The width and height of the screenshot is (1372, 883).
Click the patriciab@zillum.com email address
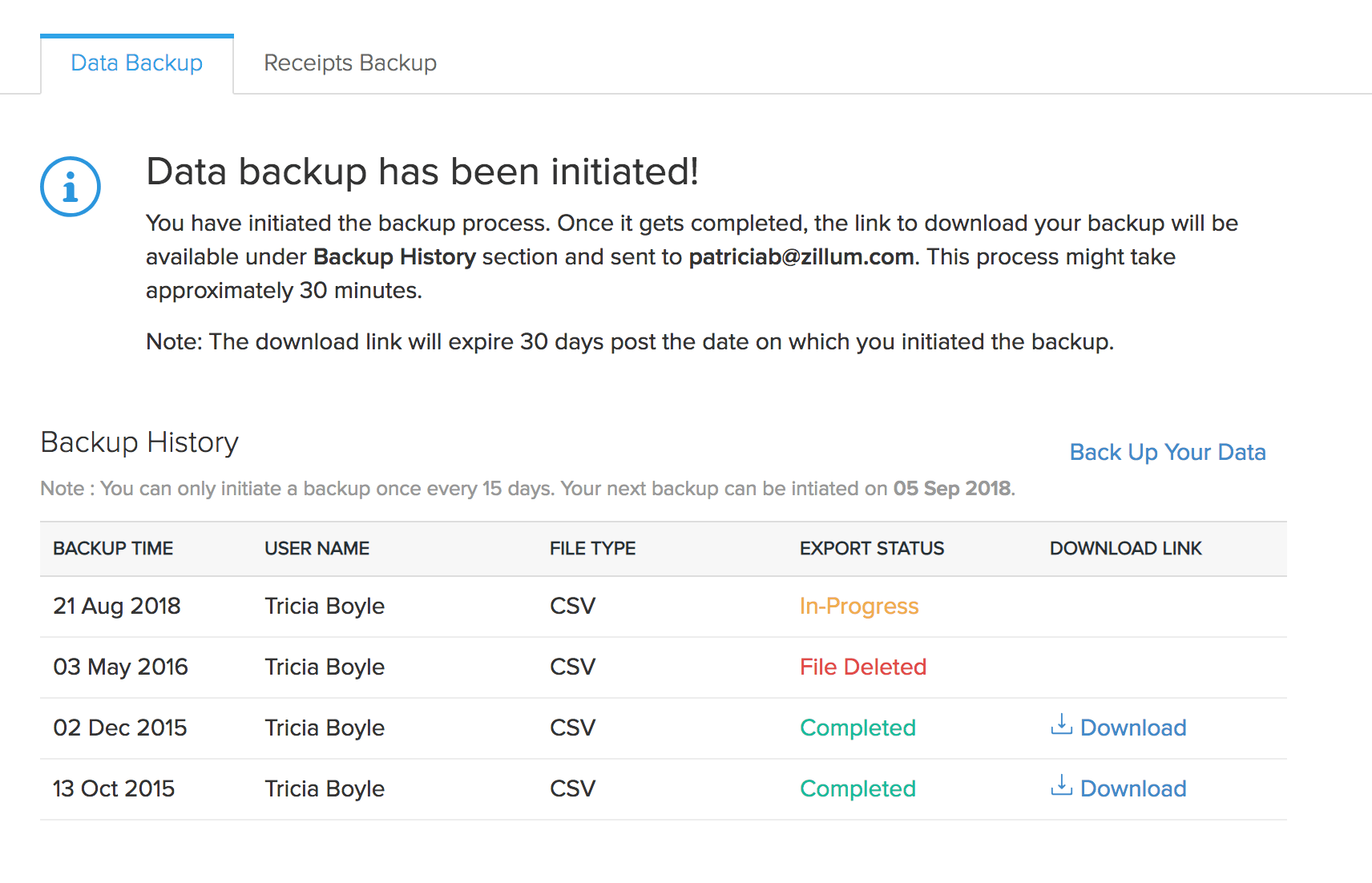point(801,257)
